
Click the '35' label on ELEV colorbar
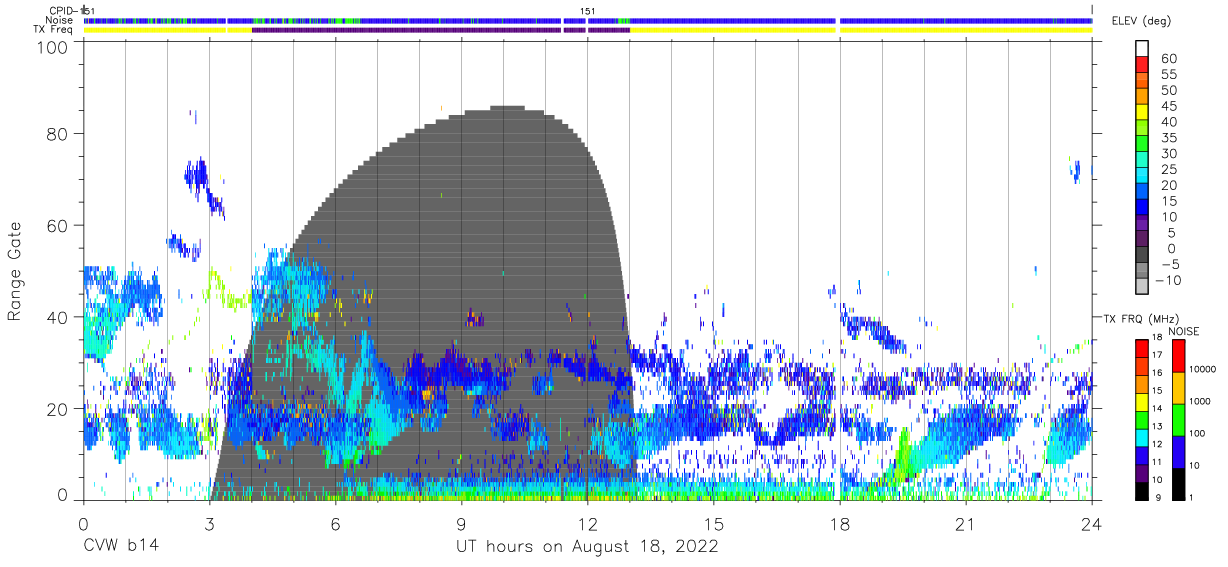point(1169,138)
